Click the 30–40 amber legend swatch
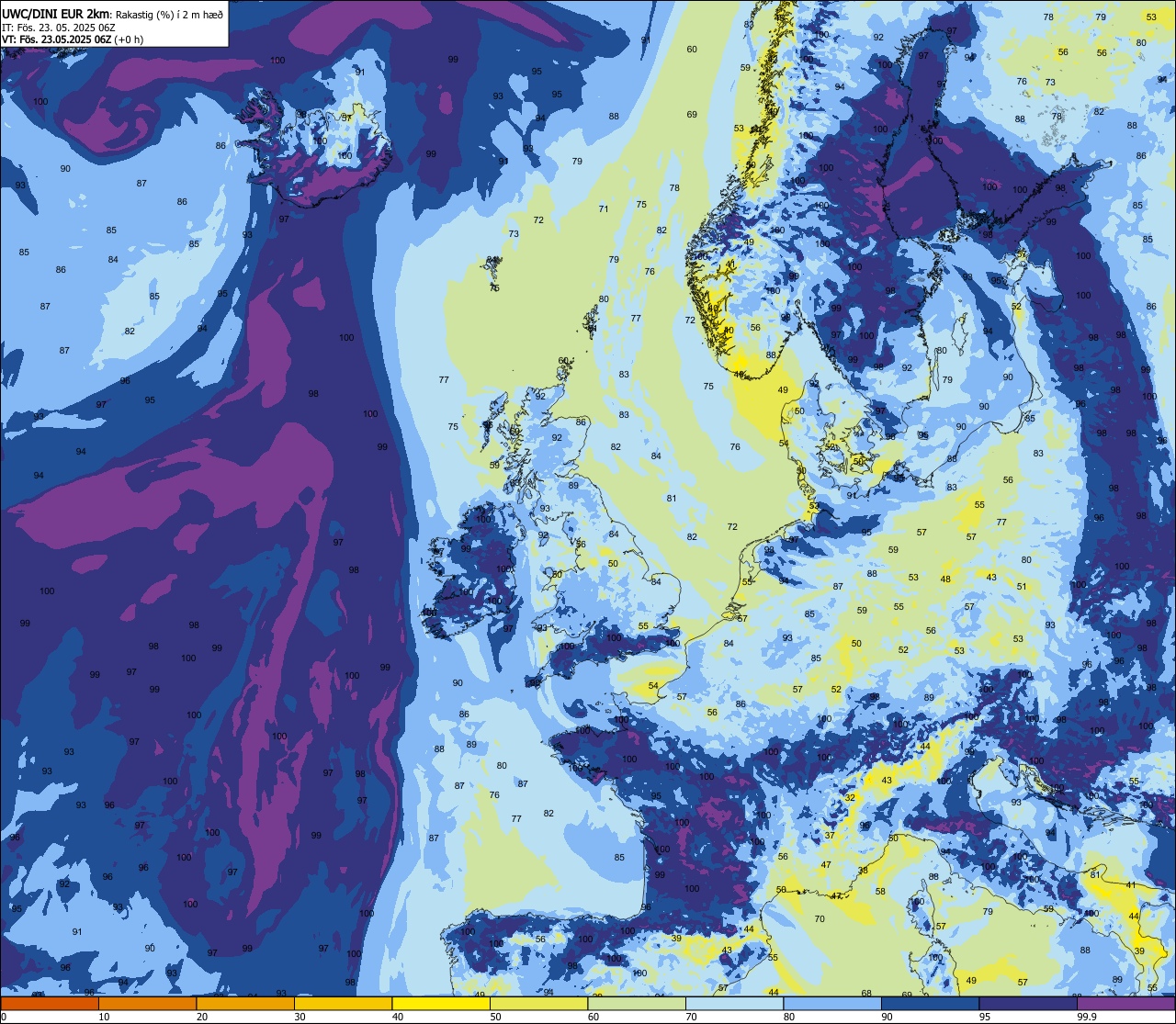The height and width of the screenshot is (1024, 1176). [343, 1004]
